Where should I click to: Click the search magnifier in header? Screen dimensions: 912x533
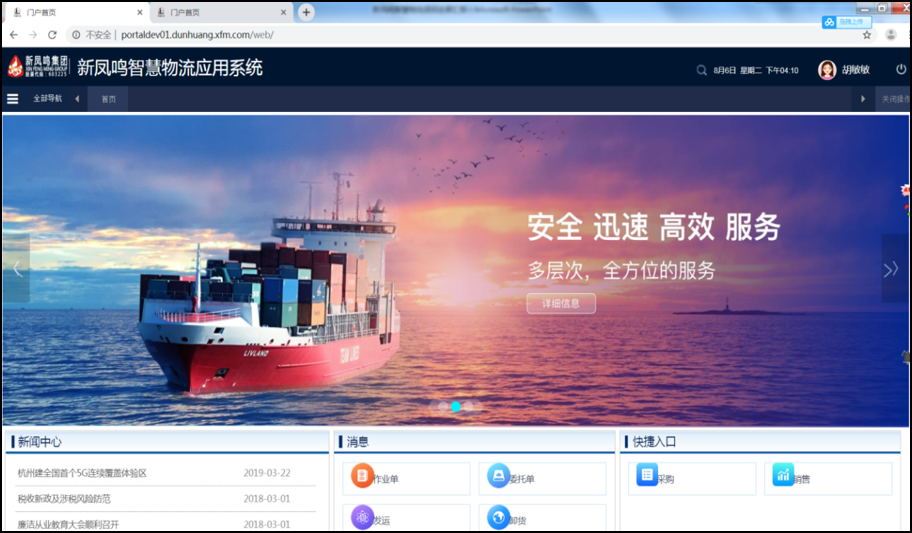(701, 70)
